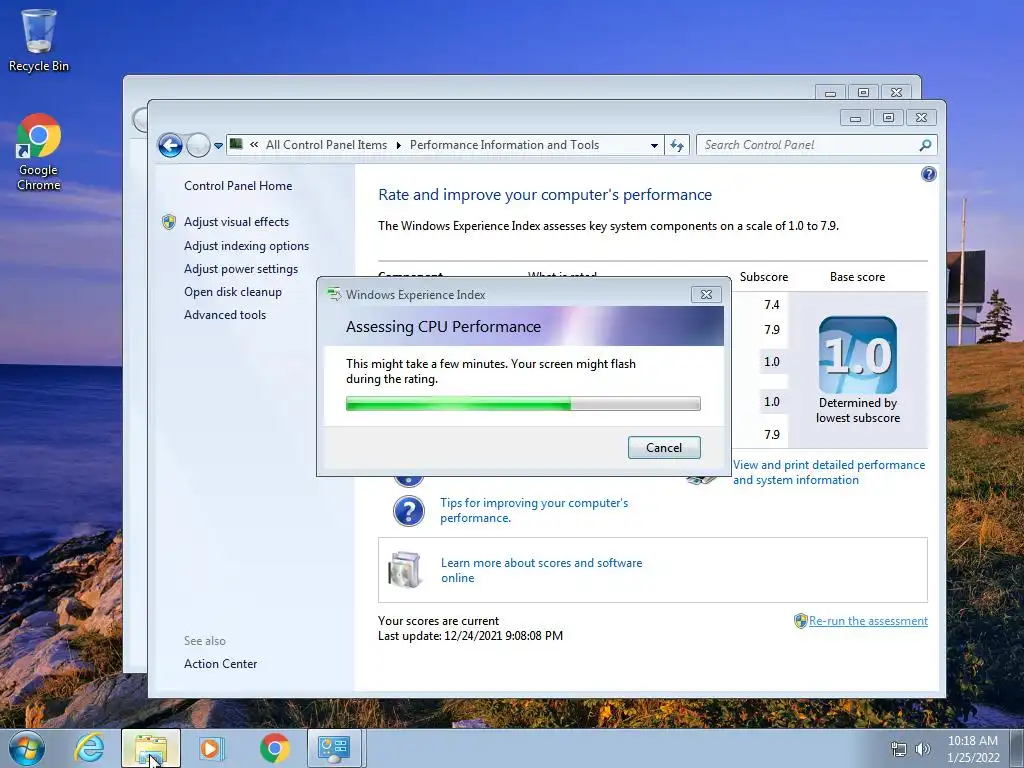Click the 7.4 subscore value

[771, 304]
